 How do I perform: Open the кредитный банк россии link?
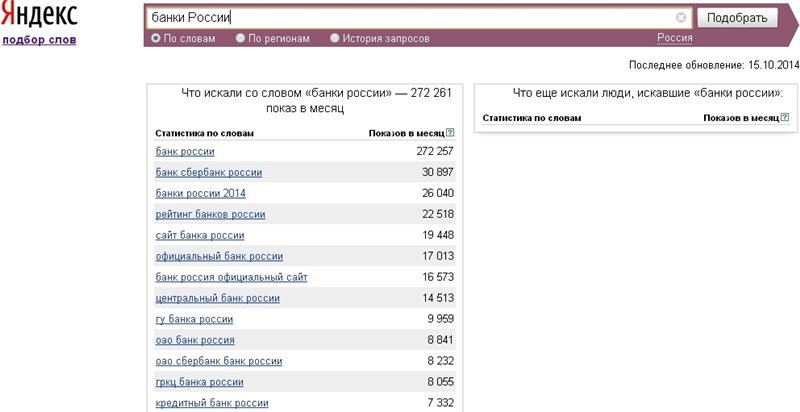coord(212,402)
